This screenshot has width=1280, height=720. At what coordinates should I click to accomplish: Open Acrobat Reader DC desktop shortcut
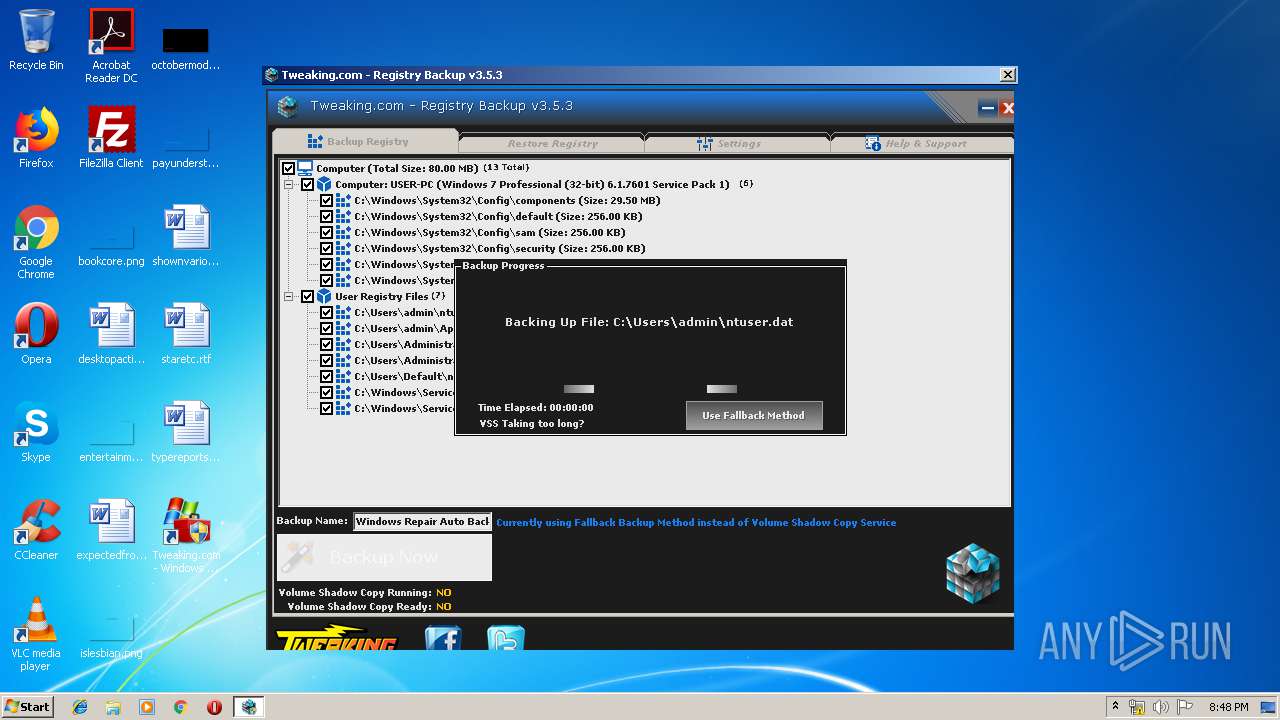111,46
